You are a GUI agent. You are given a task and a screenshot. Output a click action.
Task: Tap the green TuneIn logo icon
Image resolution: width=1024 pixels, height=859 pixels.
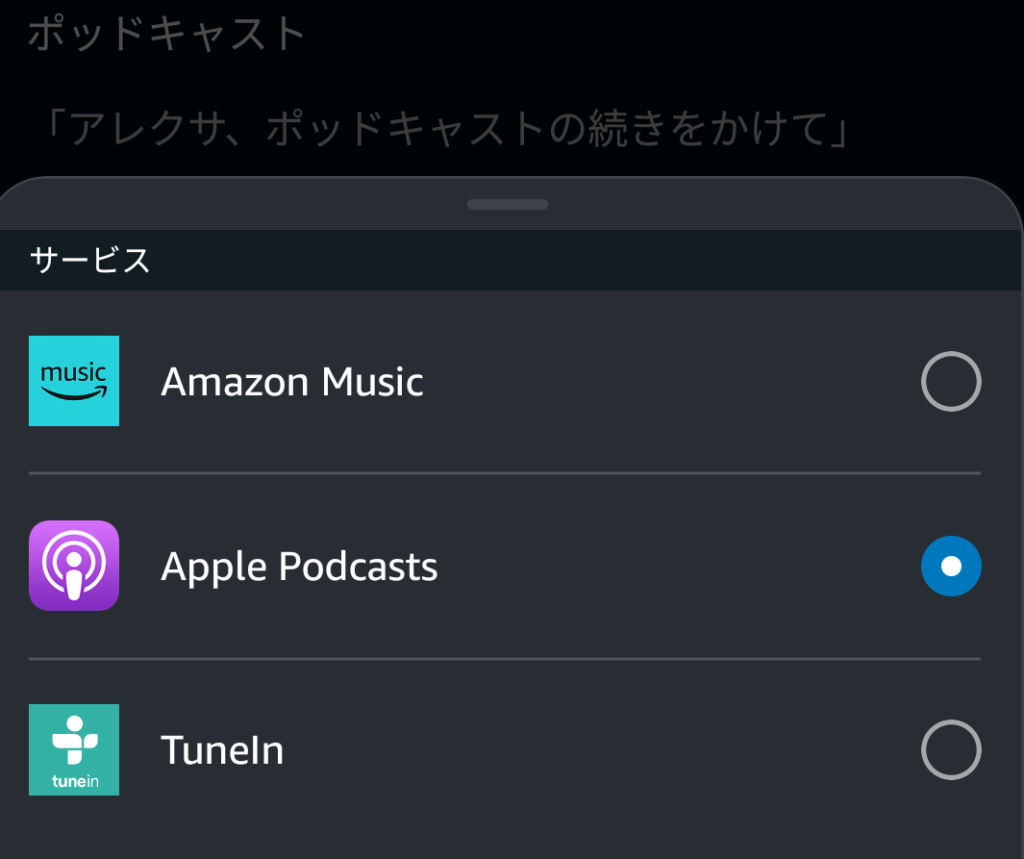74,749
